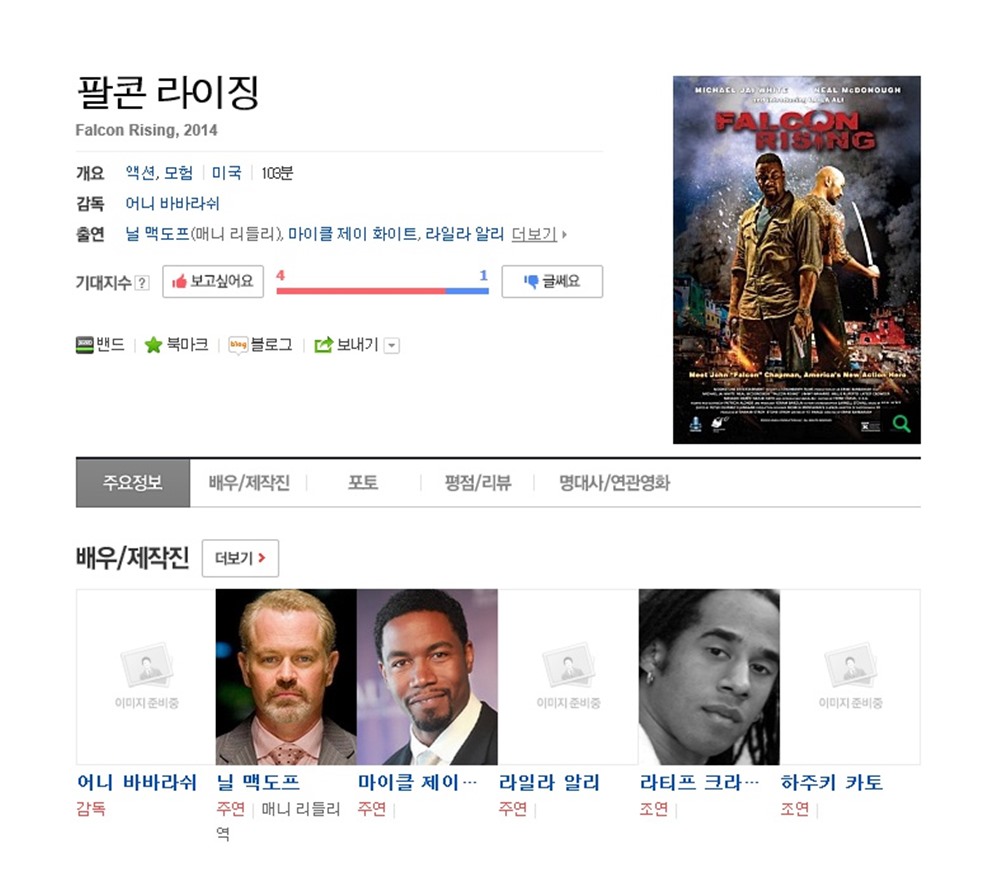Click the 기대지수 question mark help icon
The width and height of the screenshot is (992, 891).
(142, 283)
